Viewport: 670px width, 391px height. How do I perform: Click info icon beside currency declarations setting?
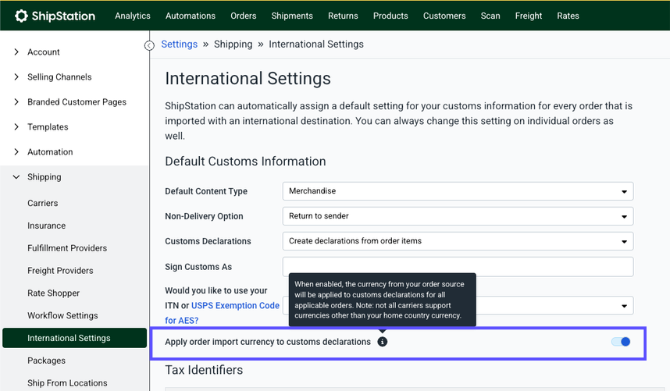click(x=382, y=342)
